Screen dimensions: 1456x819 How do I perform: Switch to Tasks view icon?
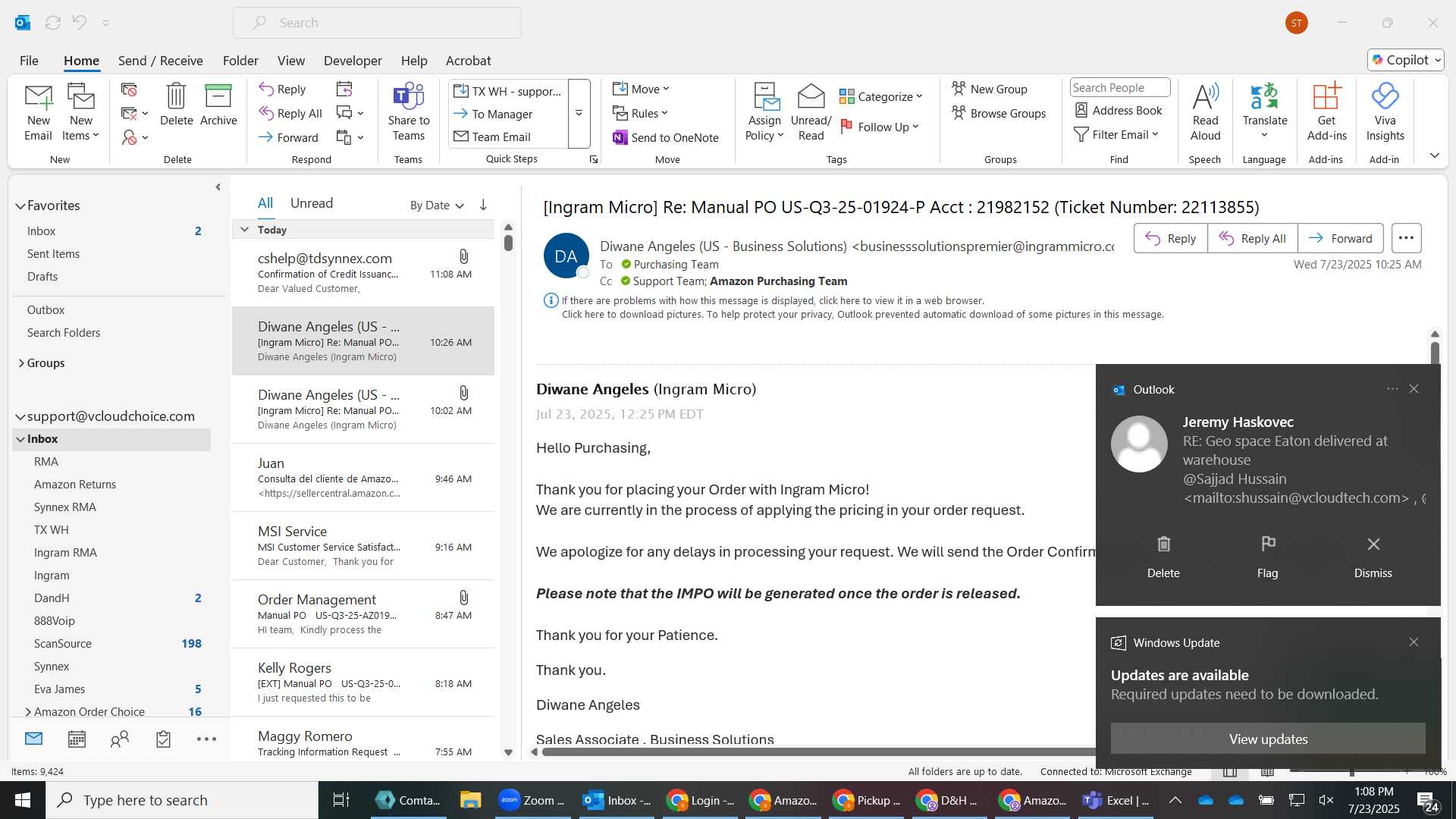coord(163,739)
